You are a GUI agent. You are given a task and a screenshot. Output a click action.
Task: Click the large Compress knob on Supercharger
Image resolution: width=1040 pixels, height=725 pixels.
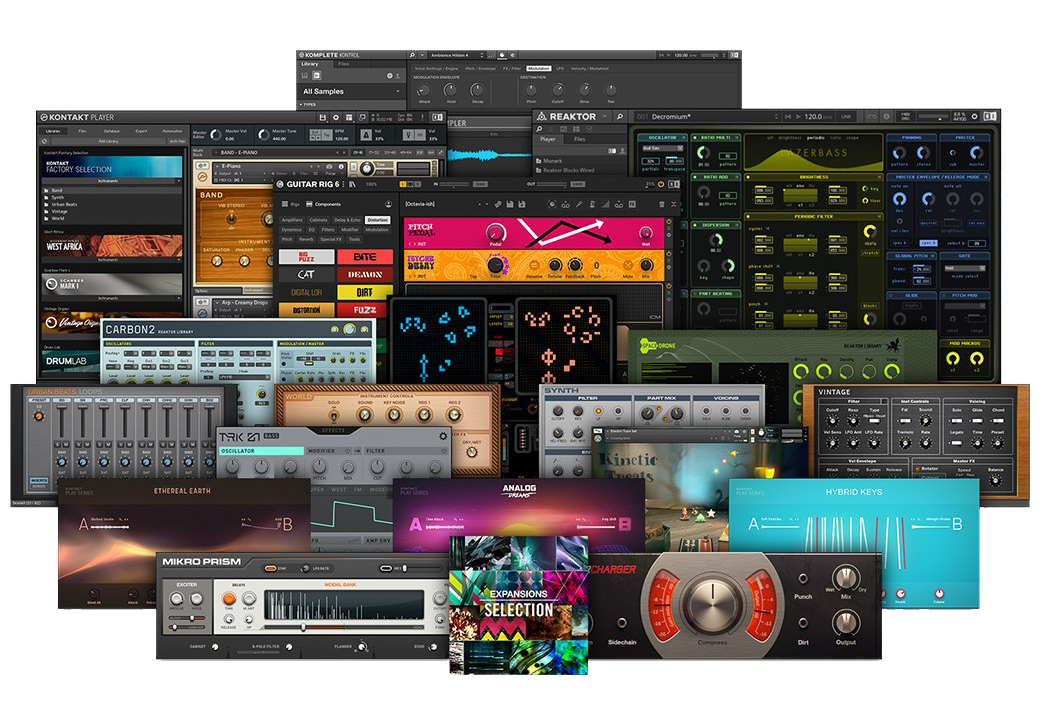712,603
